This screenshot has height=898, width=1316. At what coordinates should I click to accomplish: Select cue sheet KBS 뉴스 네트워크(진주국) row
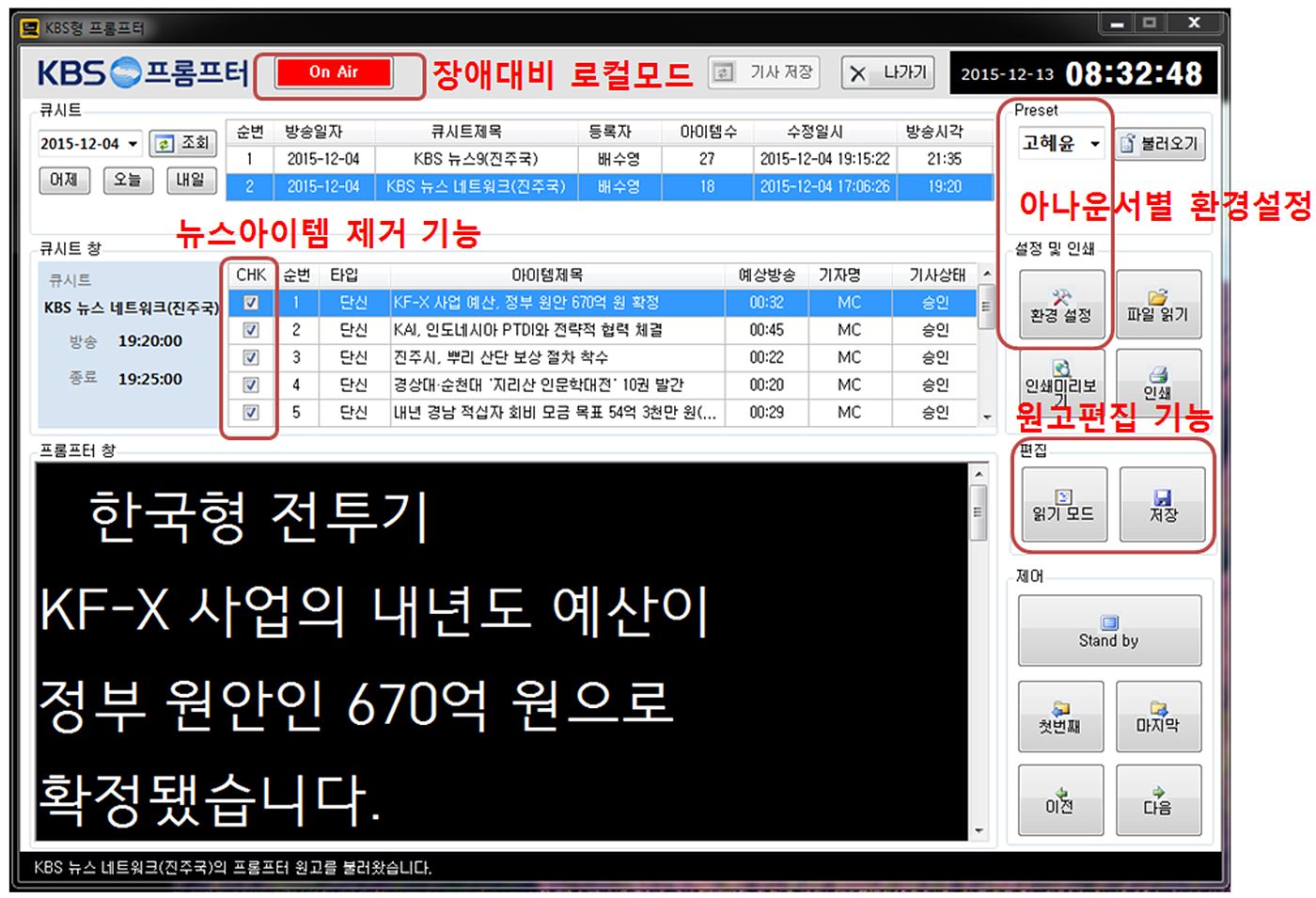(609, 186)
